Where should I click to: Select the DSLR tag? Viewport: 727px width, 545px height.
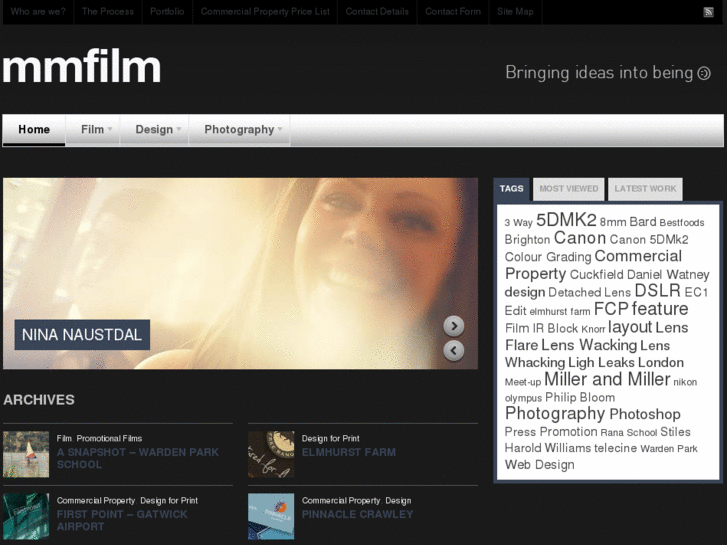point(657,290)
